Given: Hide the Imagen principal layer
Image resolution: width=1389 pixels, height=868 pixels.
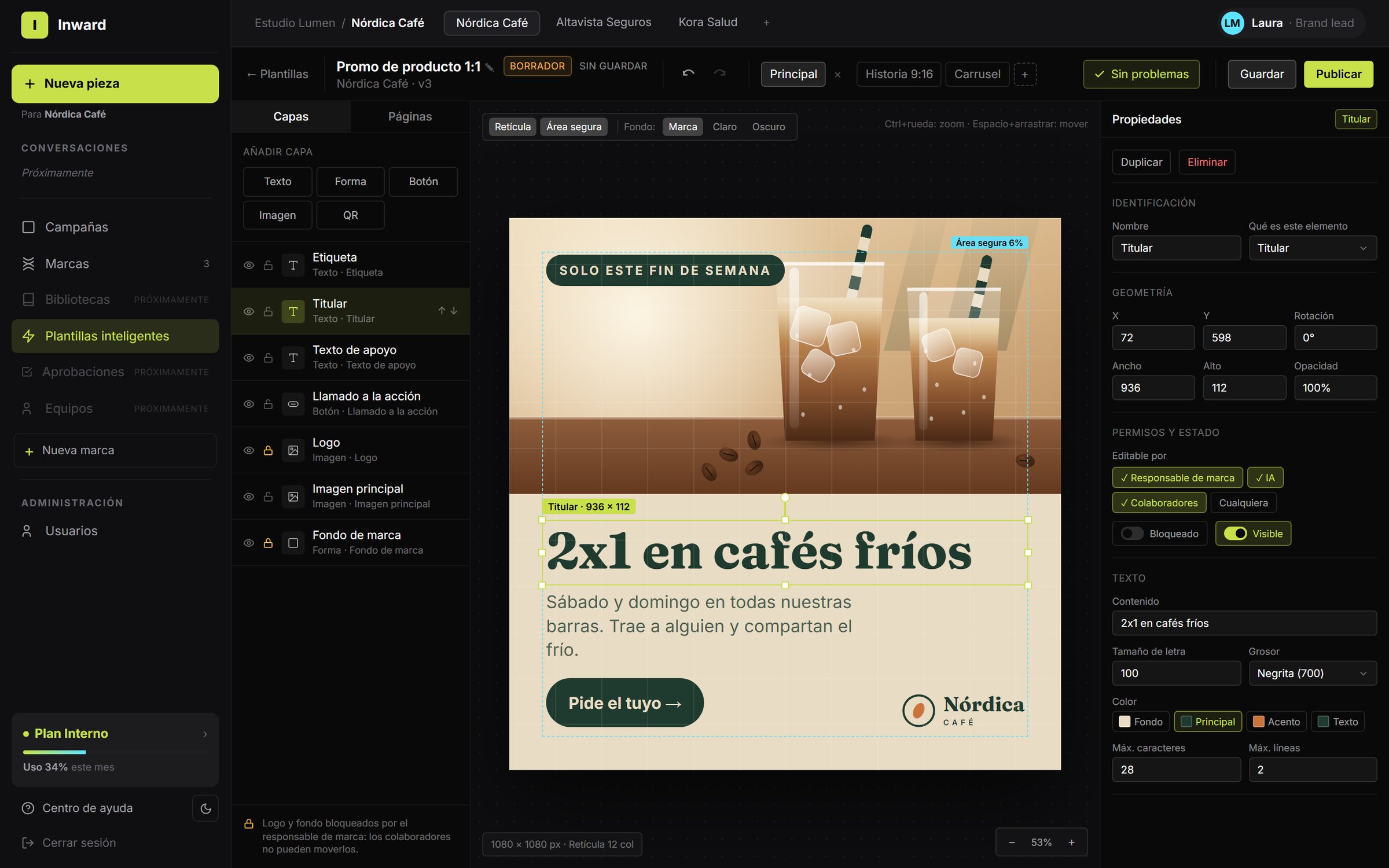Looking at the screenshot, I should point(249,496).
